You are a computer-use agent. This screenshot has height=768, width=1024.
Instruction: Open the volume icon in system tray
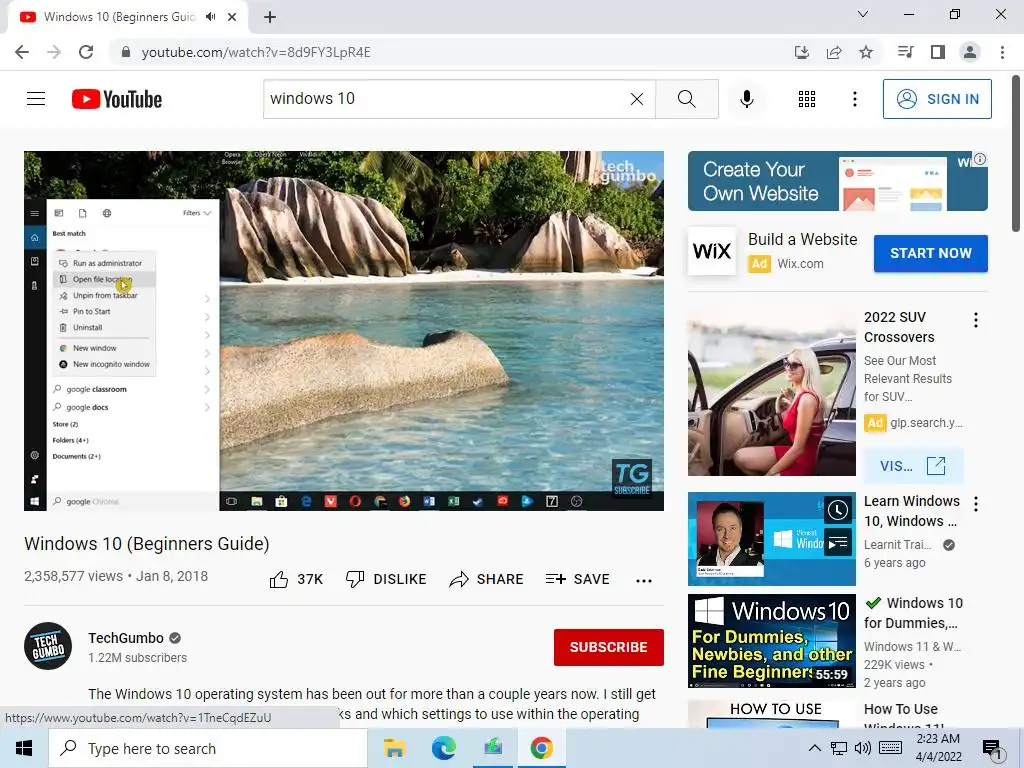pos(863,748)
